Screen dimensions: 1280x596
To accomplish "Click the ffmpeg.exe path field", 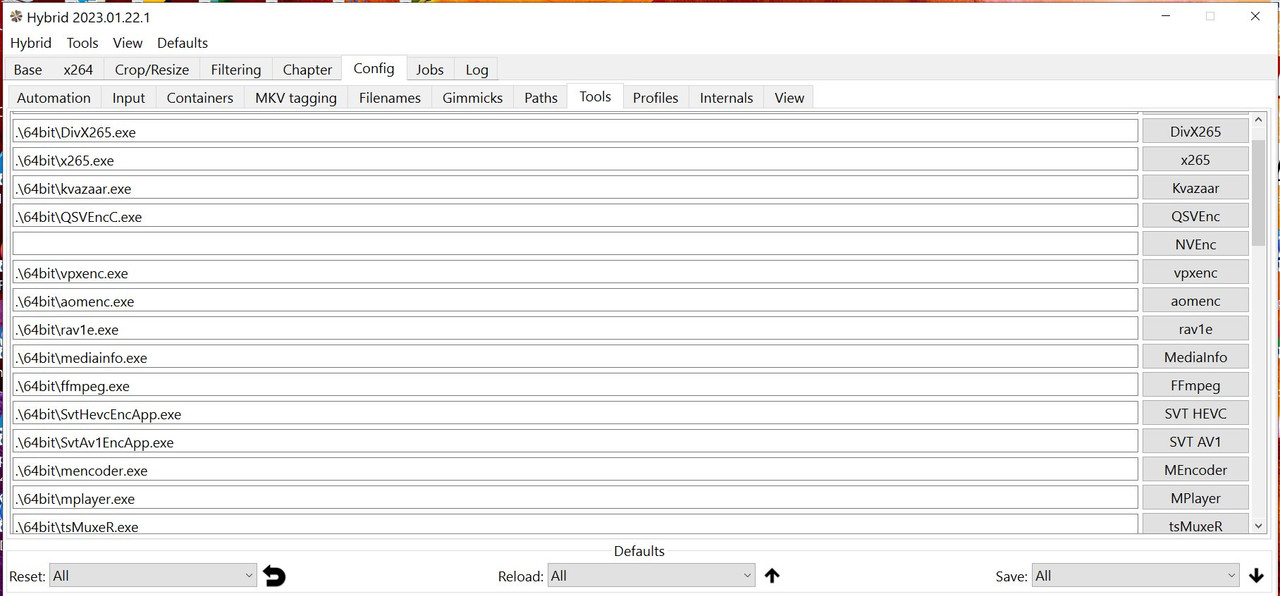I will click(x=575, y=385).
